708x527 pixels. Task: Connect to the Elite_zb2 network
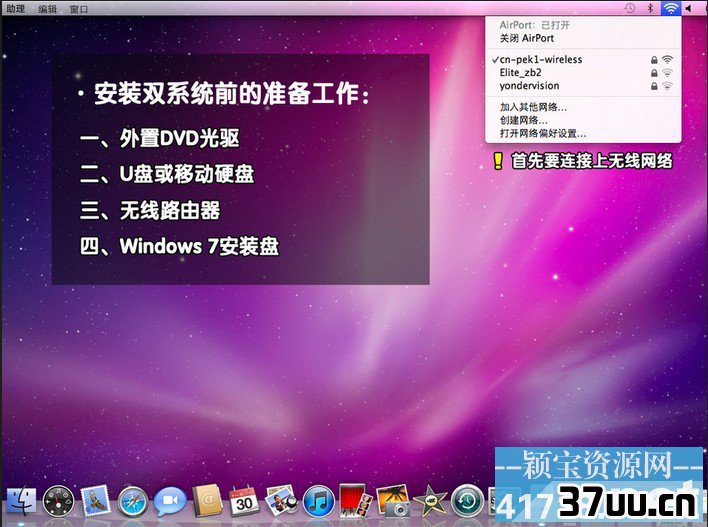(x=583, y=73)
